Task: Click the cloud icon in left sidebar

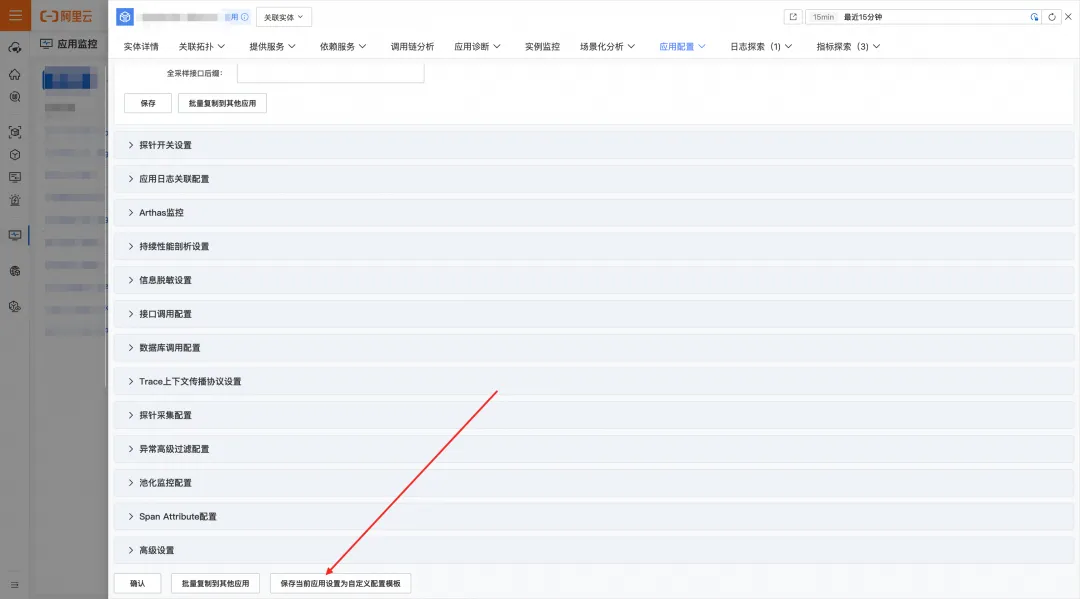Action: point(14,48)
